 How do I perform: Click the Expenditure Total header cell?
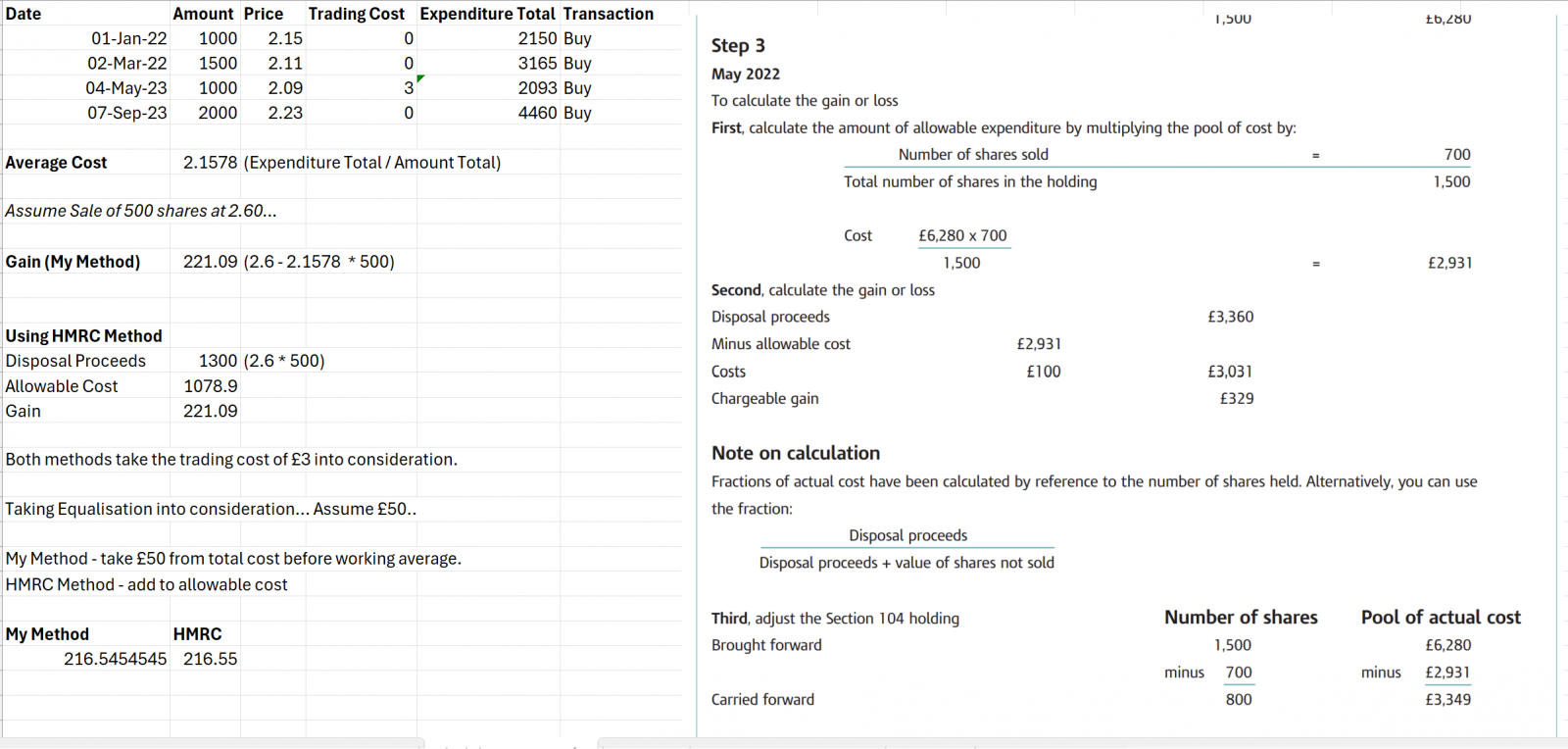point(487,14)
